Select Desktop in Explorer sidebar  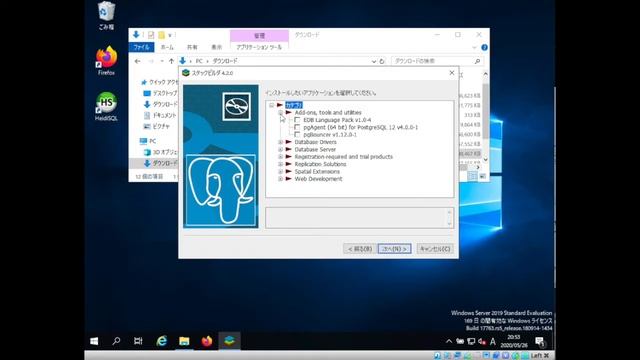161,93
